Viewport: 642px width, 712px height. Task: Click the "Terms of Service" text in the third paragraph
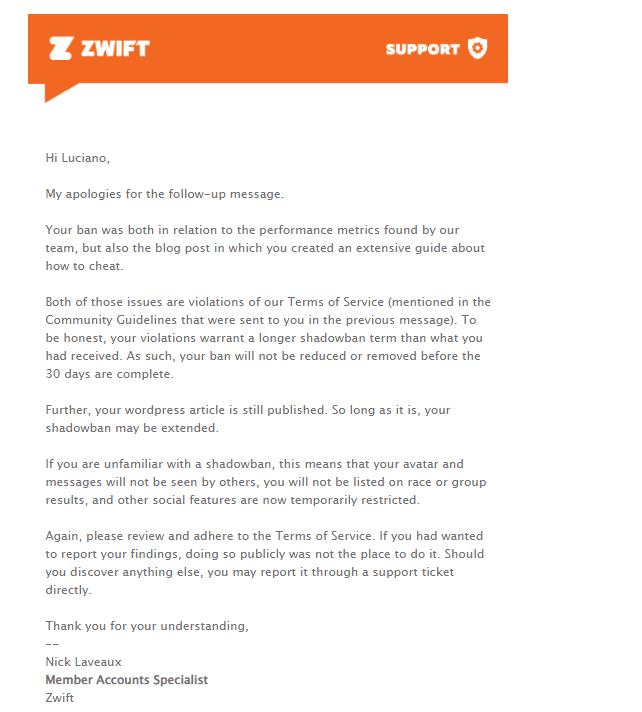tap(336, 302)
